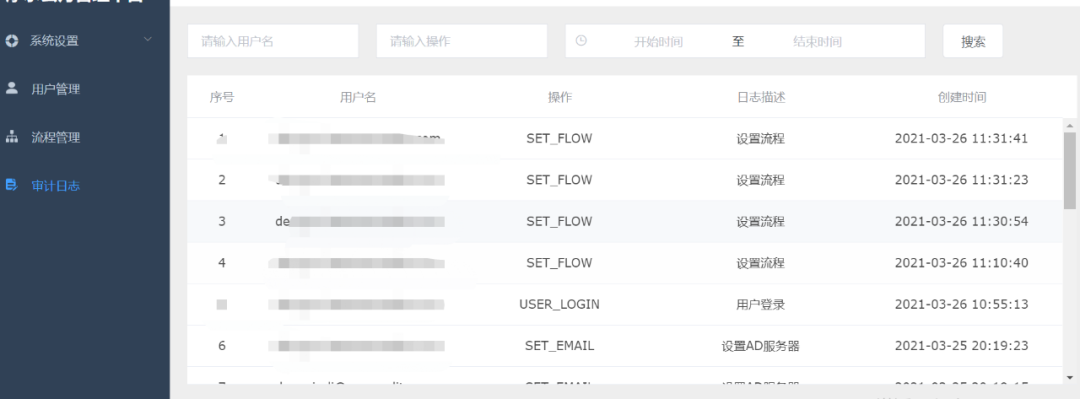Viewport: 1080px width, 399px height.
Task: Open the 结束时间 date picker
Action: (x=818, y=41)
